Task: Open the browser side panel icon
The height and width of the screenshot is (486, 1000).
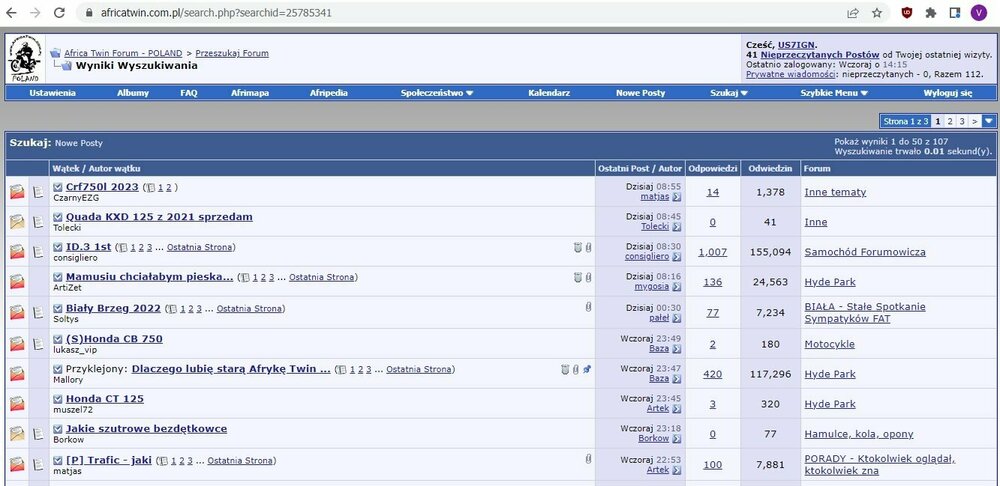Action: (x=954, y=13)
